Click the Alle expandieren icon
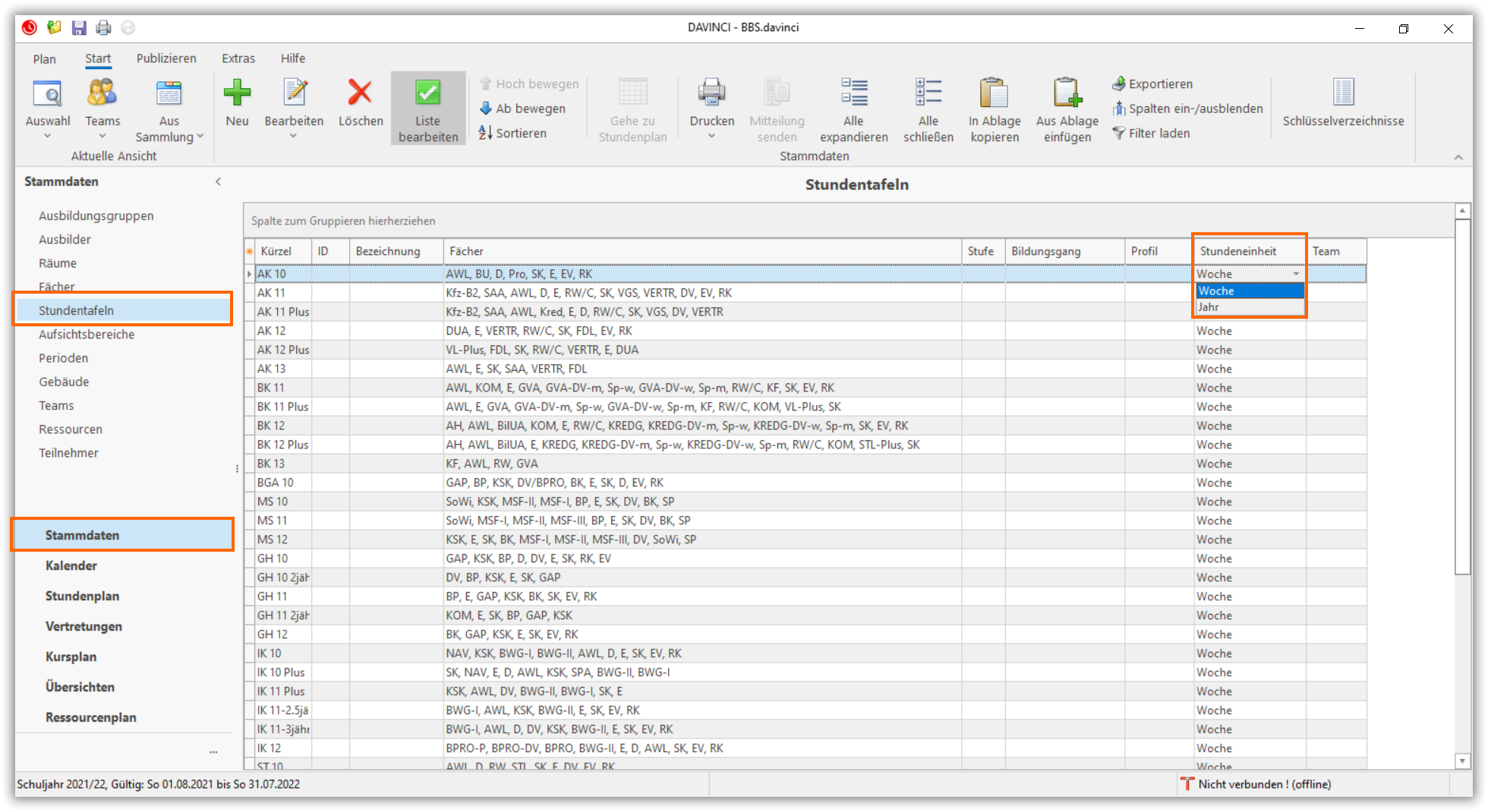 point(853,93)
